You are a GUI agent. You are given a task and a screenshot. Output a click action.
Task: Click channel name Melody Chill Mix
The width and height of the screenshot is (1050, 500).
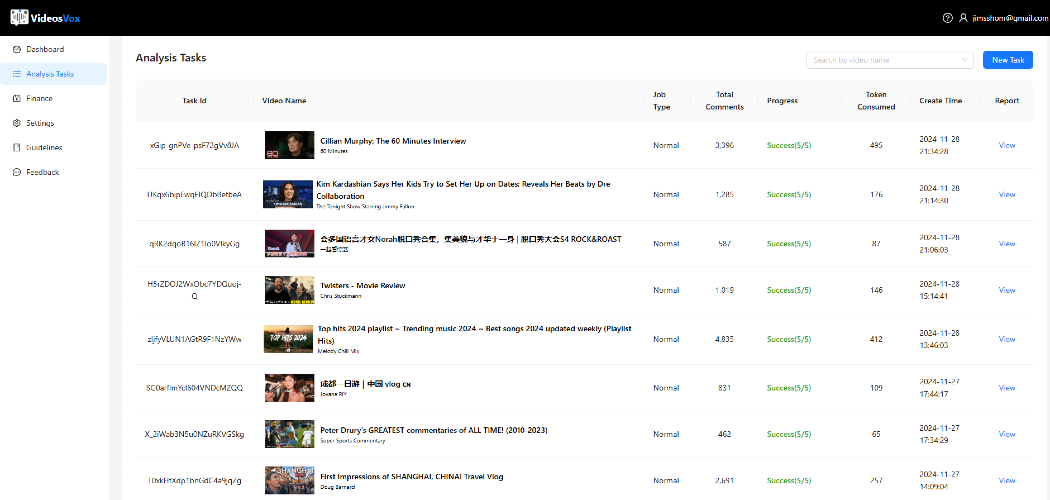tap(338, 351)
